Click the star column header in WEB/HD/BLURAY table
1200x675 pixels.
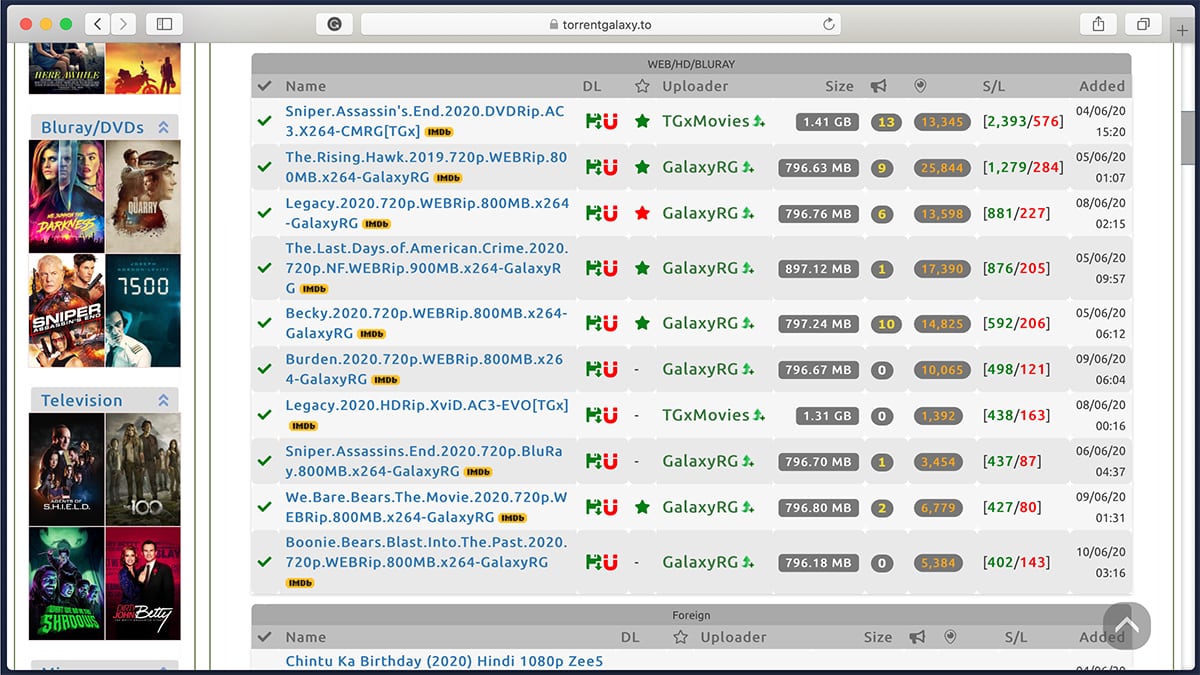pyautogui.click(x=642, y=86)
